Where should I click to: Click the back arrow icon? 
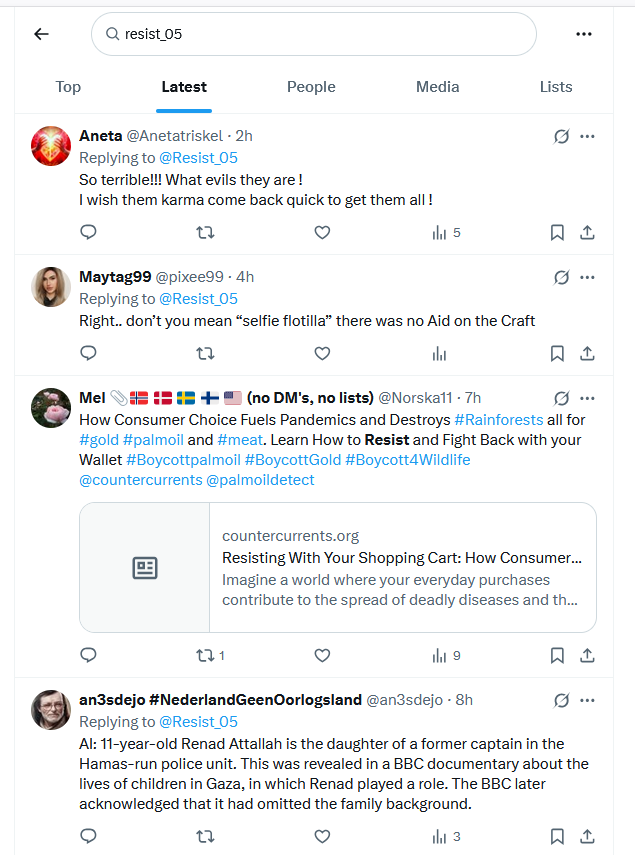(x=41, y=34)
